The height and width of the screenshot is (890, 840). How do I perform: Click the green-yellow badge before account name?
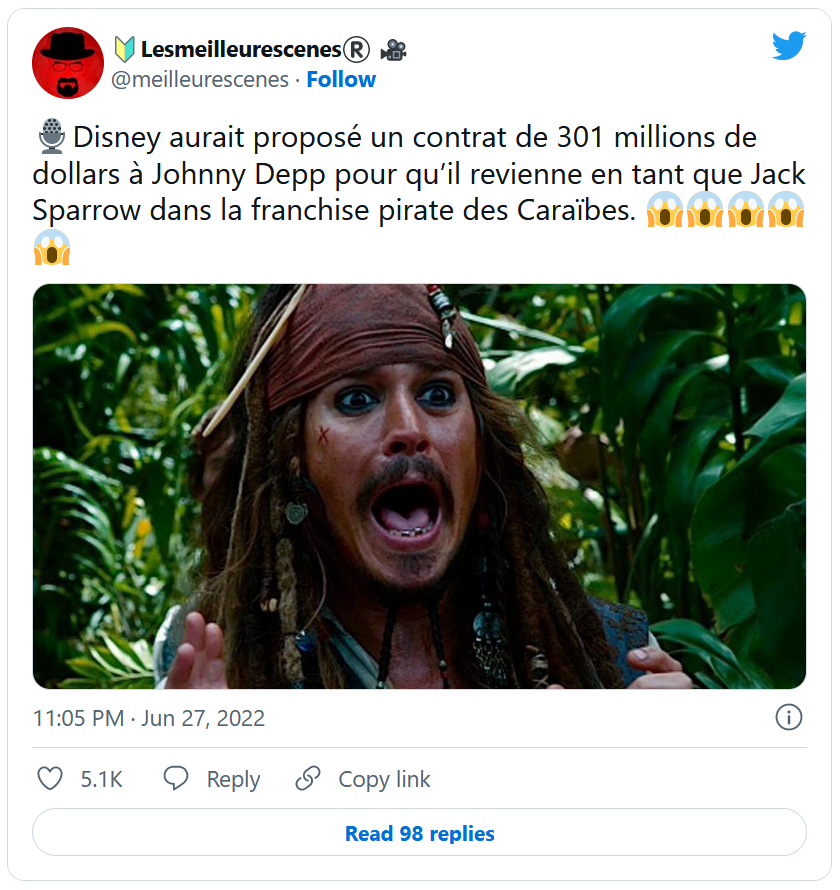[124, 49]
